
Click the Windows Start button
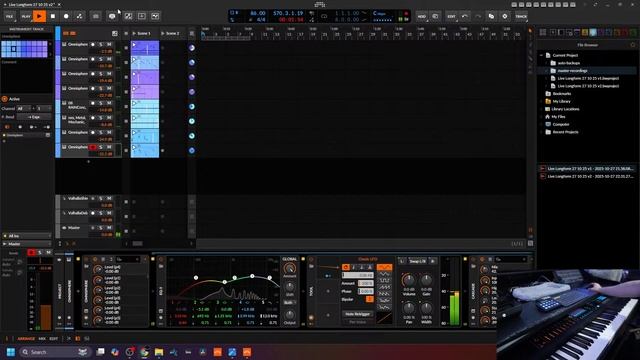point(11,352)
